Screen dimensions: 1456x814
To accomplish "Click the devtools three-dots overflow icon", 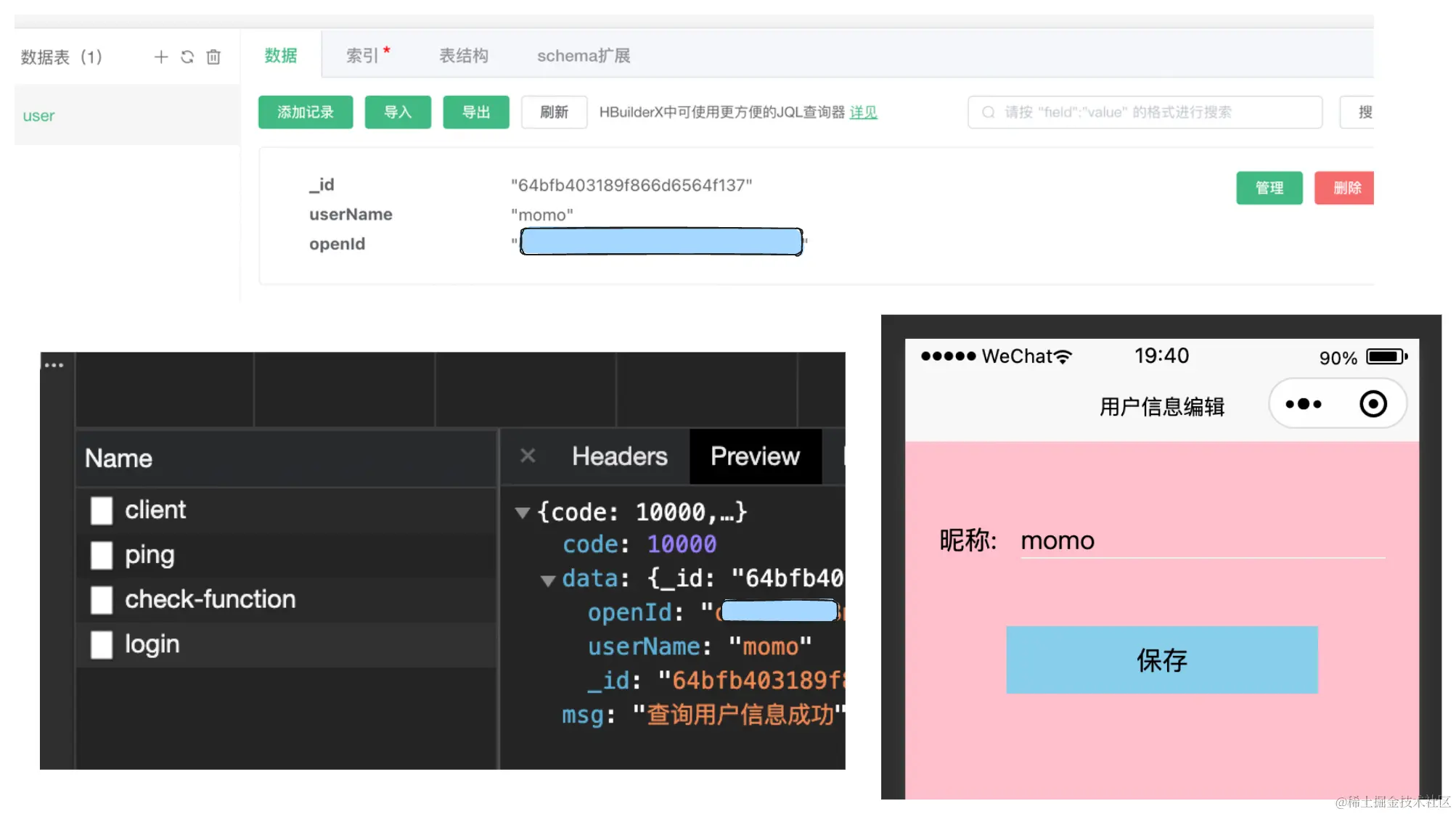I will pos(54,365).
